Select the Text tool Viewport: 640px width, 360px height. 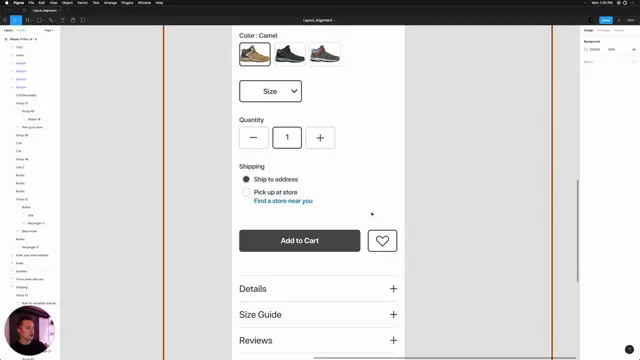point(63,20)
